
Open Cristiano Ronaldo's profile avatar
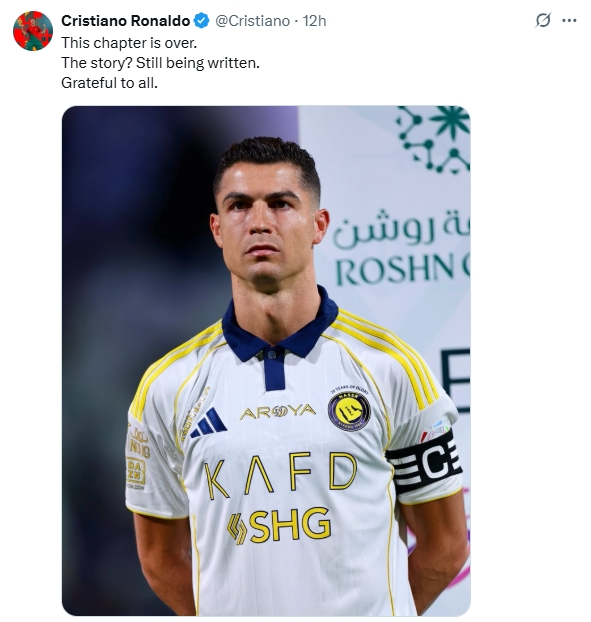pyautogui.click(x=33, y=31)
